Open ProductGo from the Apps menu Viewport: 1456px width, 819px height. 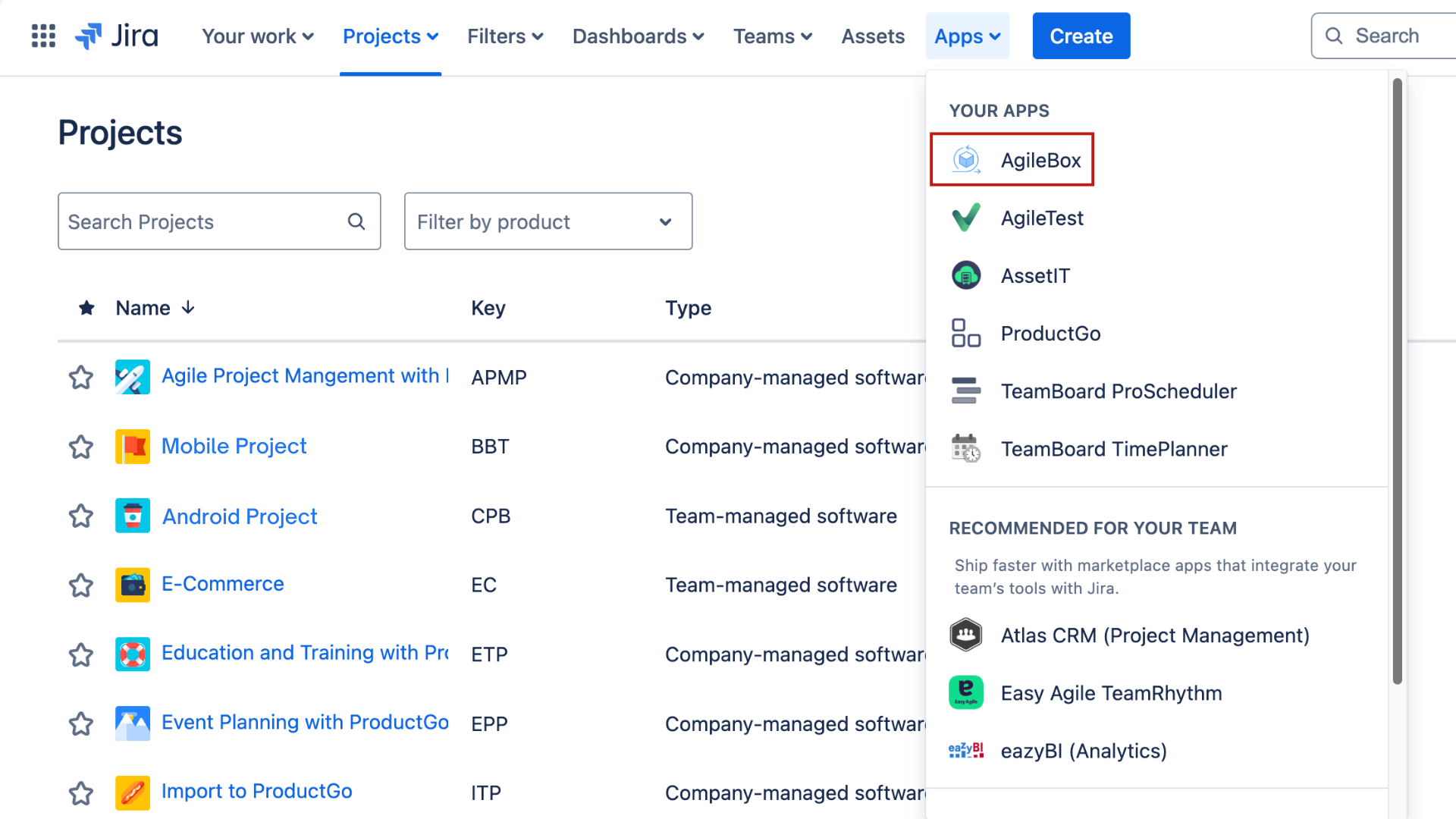1050,333
